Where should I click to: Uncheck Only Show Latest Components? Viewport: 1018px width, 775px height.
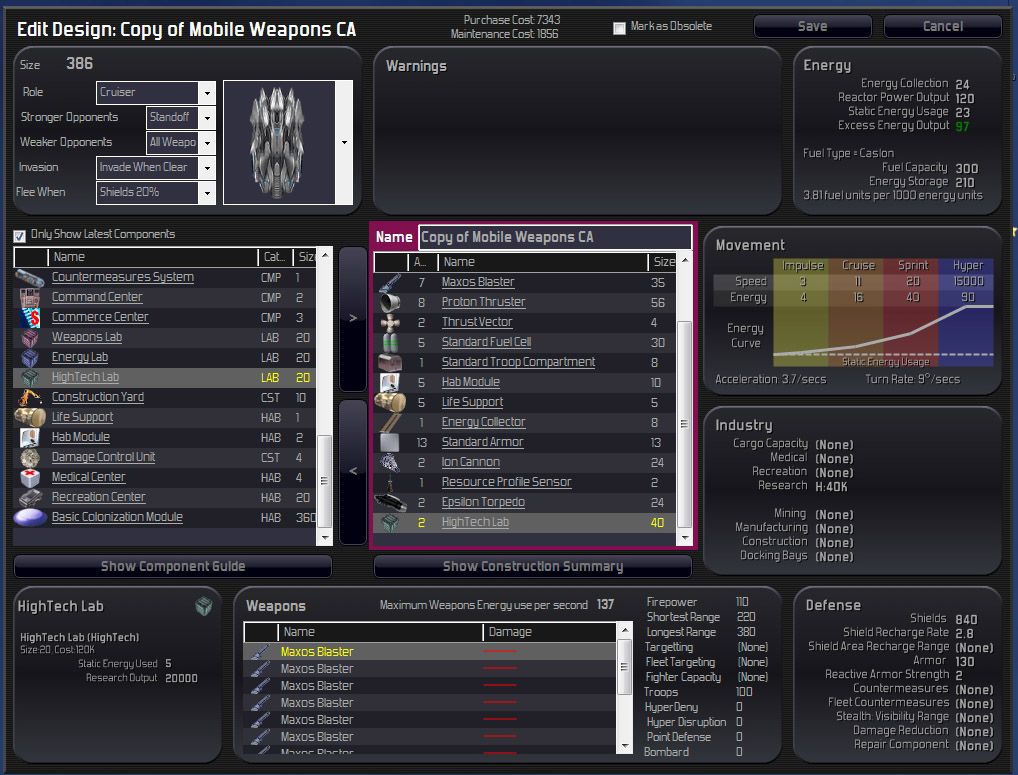pyautogui.click(x=20, y=235)
